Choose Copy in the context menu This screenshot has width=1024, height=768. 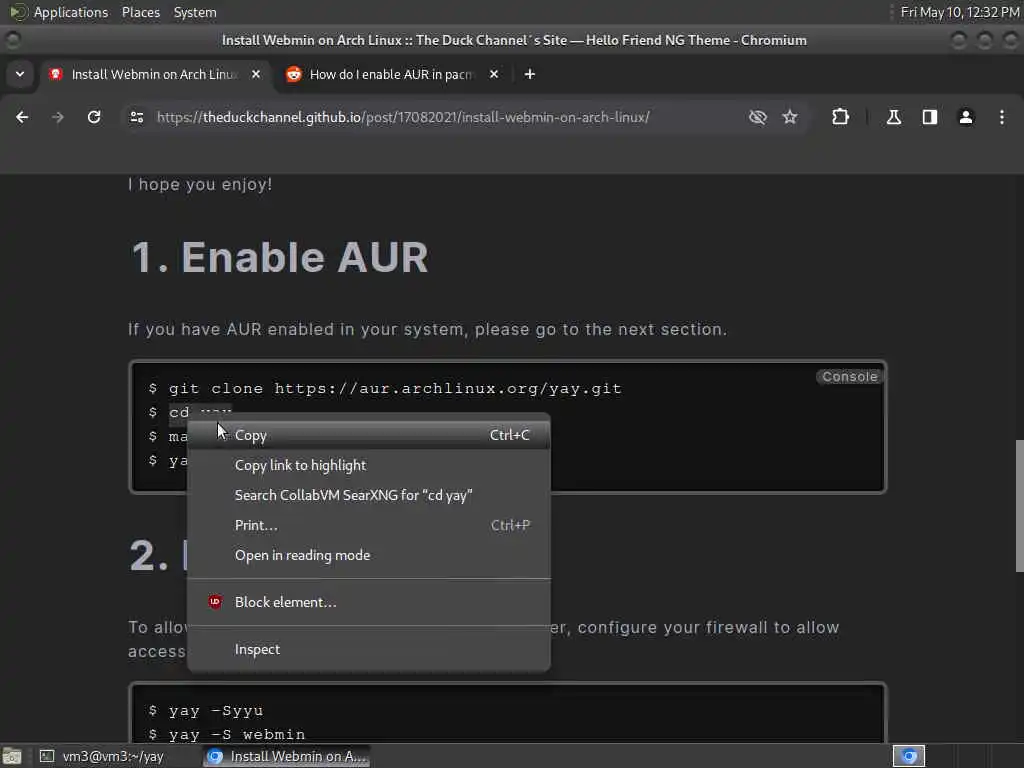(369, 435)
